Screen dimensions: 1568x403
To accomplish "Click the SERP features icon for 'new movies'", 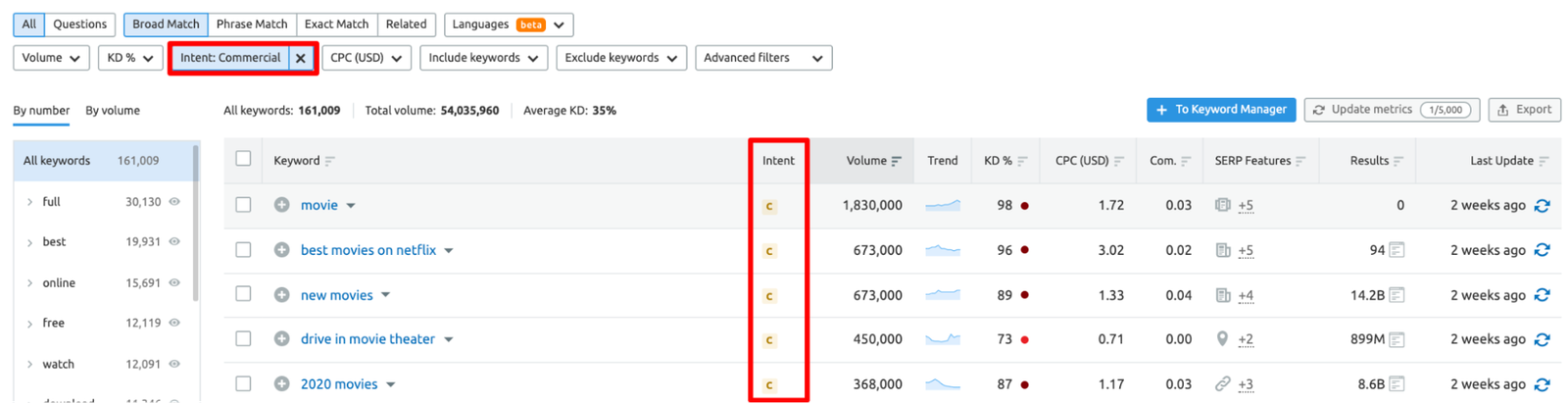I will [x=1222, y=295].
